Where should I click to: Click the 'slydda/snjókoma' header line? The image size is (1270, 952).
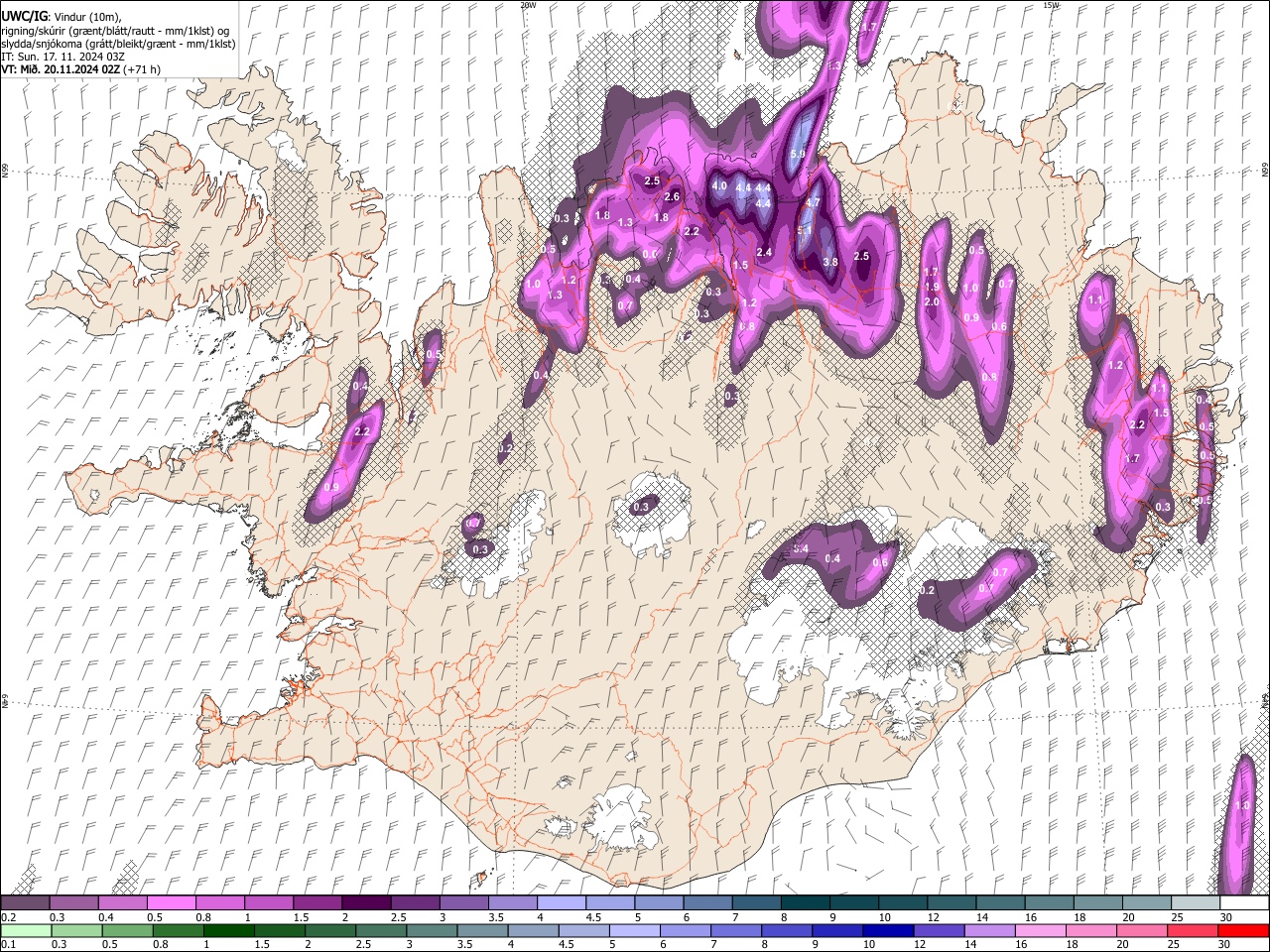pyautogui.click(x=118, y=44)
